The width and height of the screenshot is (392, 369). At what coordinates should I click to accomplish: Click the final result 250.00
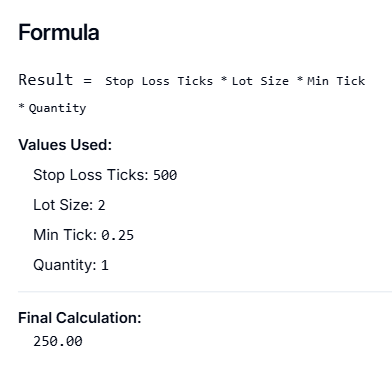pos(58,341)
